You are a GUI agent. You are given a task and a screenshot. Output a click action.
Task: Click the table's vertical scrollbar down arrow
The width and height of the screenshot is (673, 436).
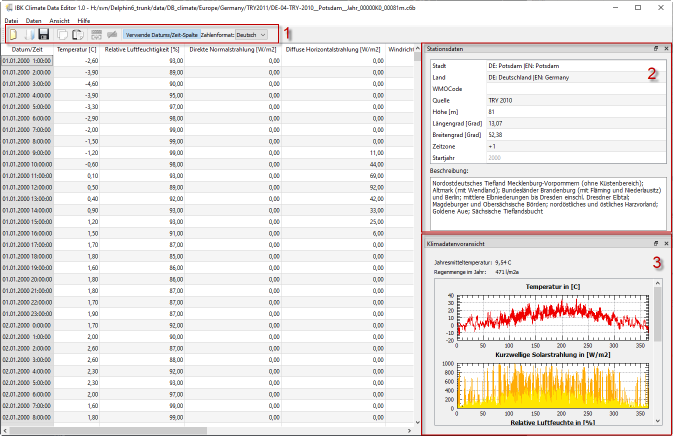pyautogui.click(x=417, y=423)
